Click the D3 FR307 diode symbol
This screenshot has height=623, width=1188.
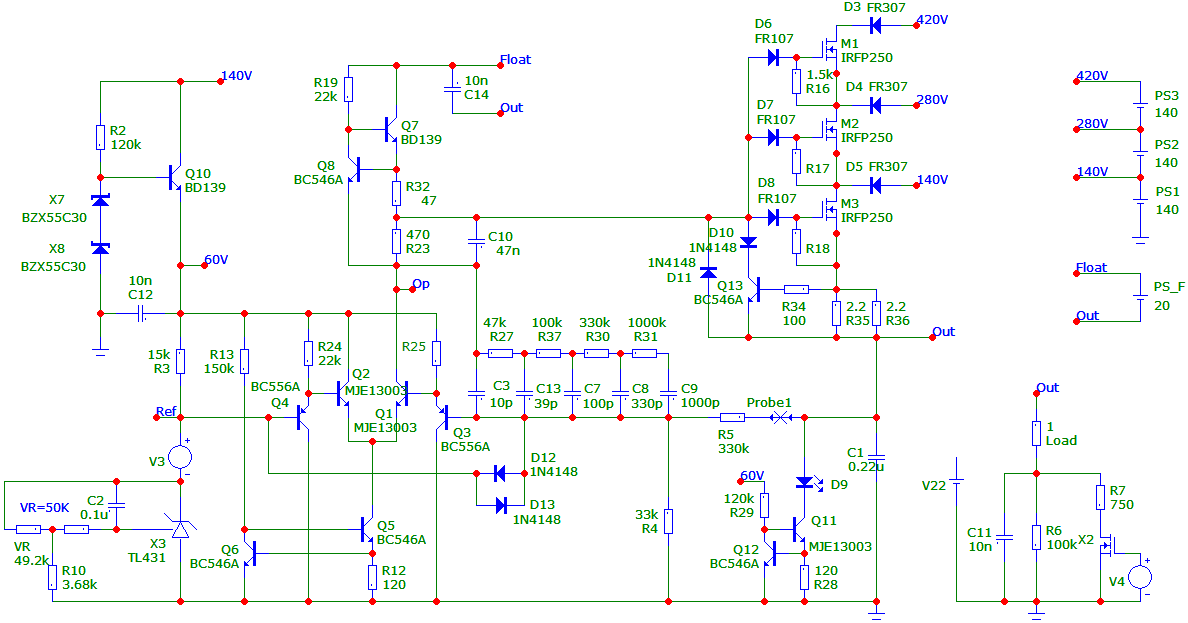coord(876,26)
